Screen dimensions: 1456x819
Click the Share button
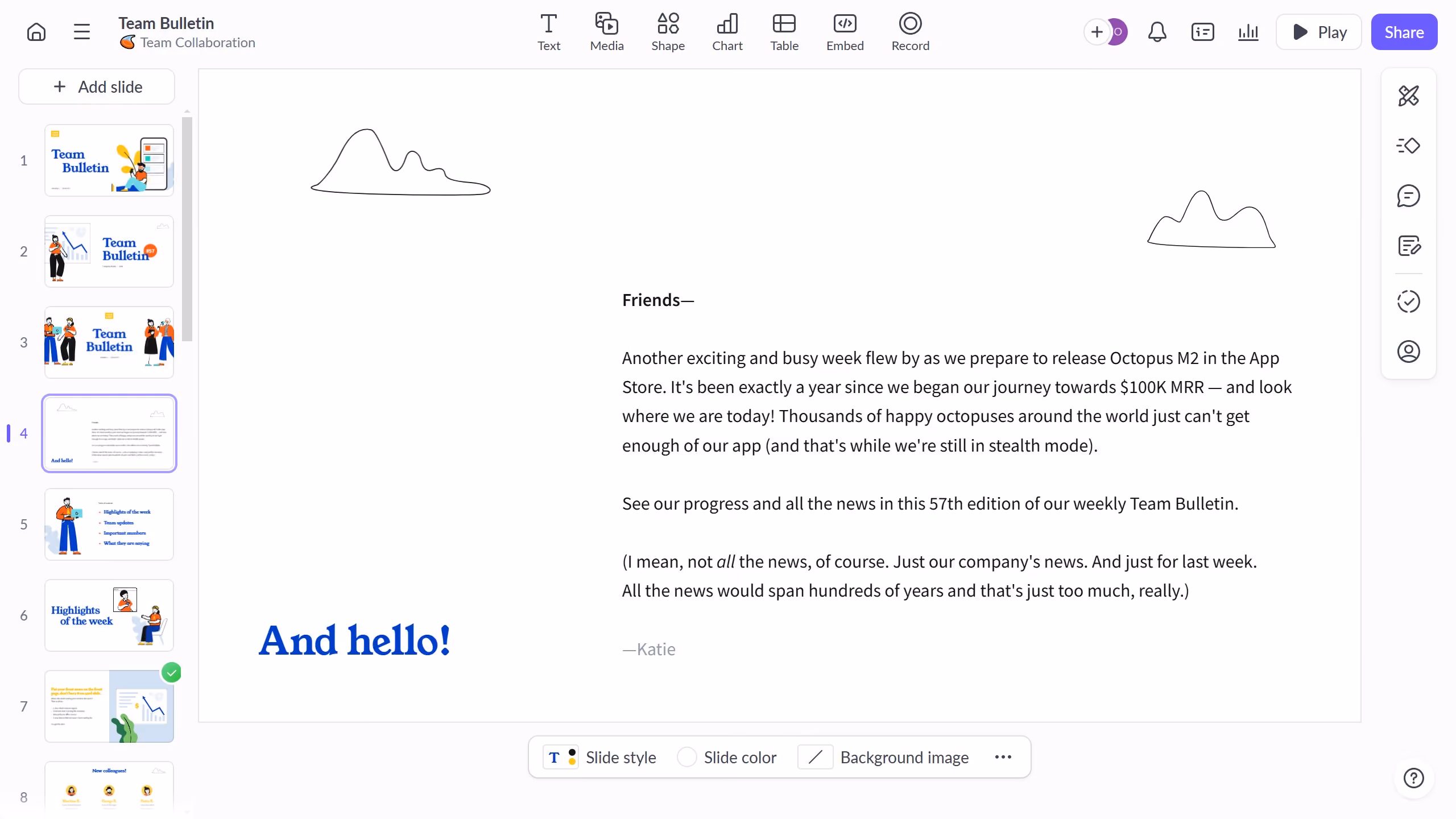(1404, 32)
